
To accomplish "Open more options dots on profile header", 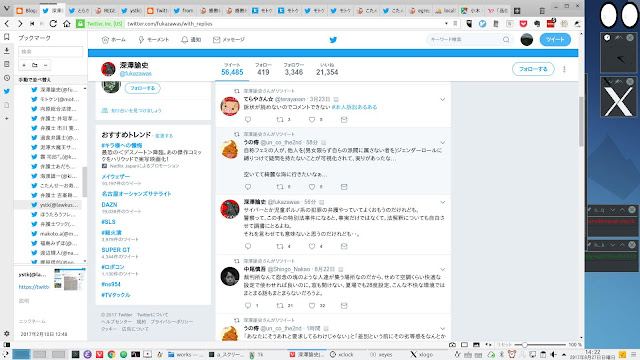I will (564, 69).
